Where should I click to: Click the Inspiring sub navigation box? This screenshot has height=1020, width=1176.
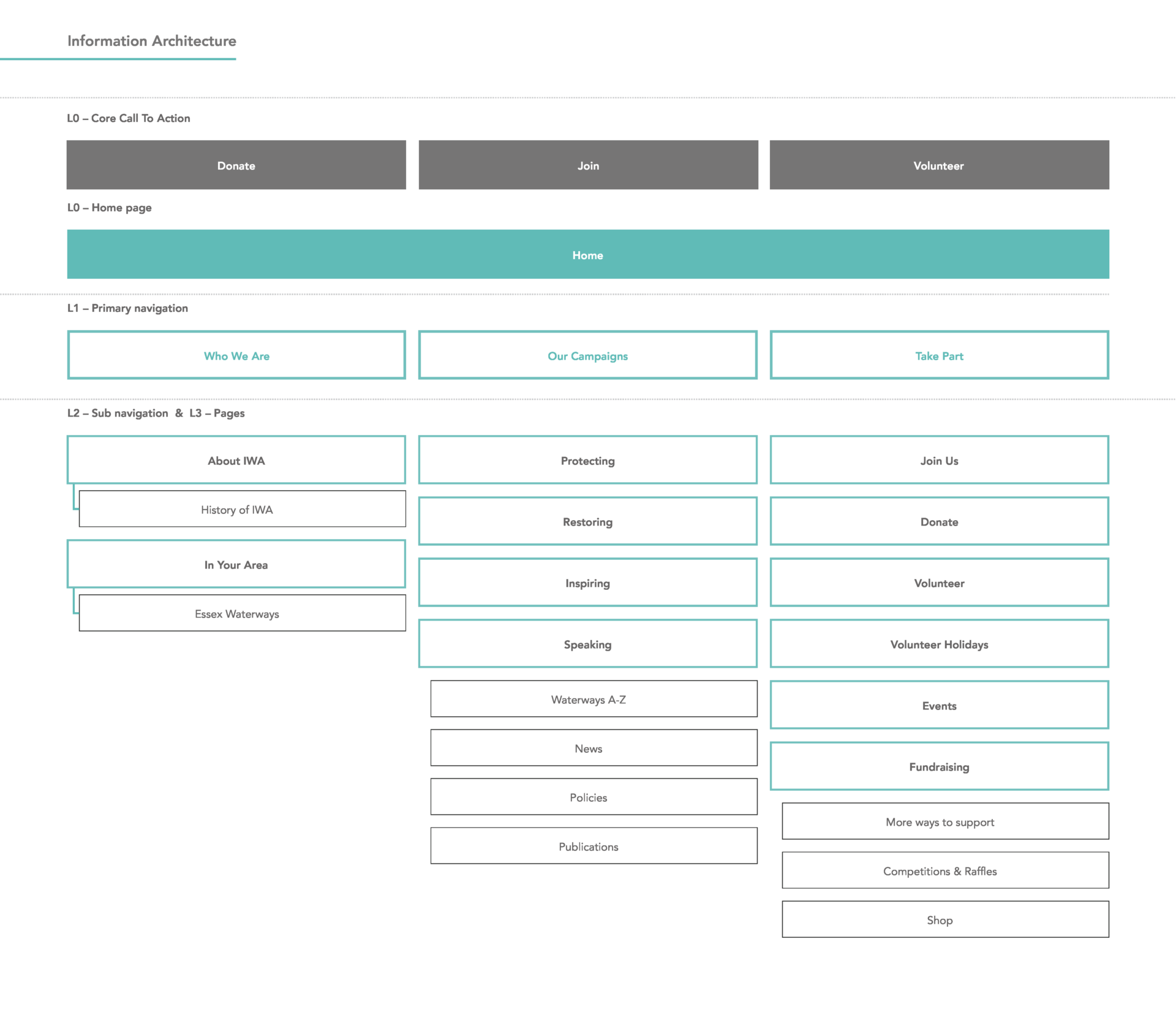tap(588, 583)
